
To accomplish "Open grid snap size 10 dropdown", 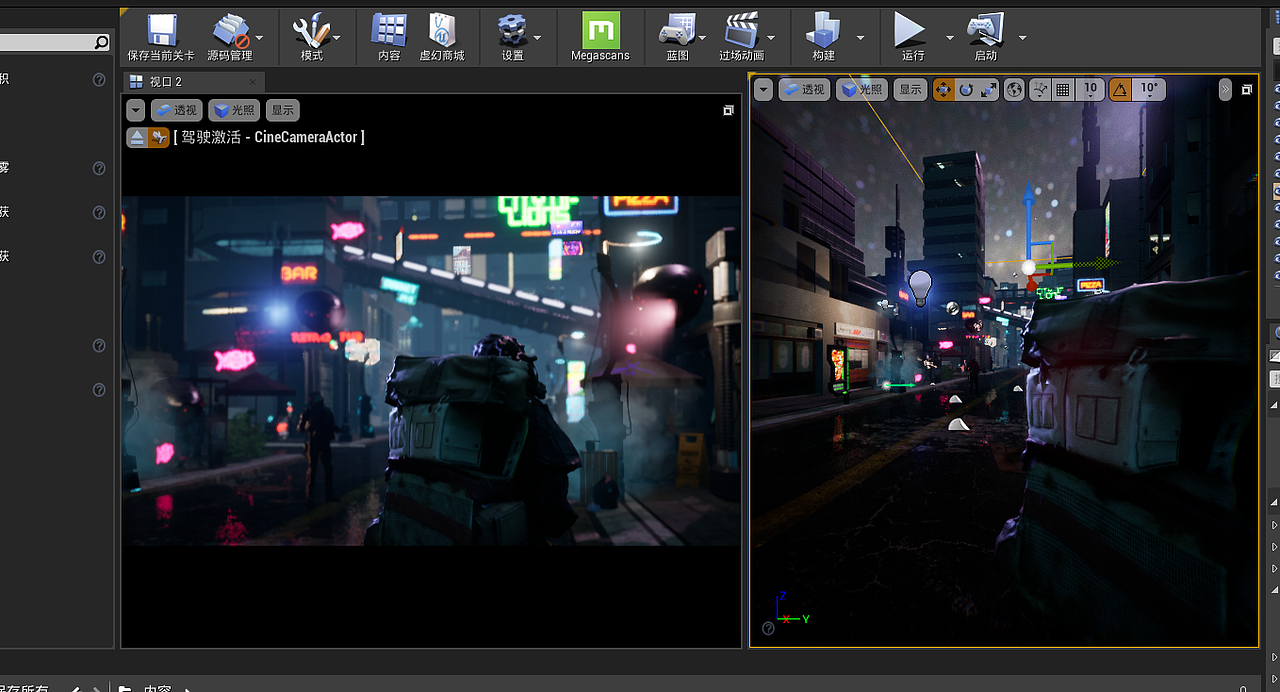I will (1090, 90).
